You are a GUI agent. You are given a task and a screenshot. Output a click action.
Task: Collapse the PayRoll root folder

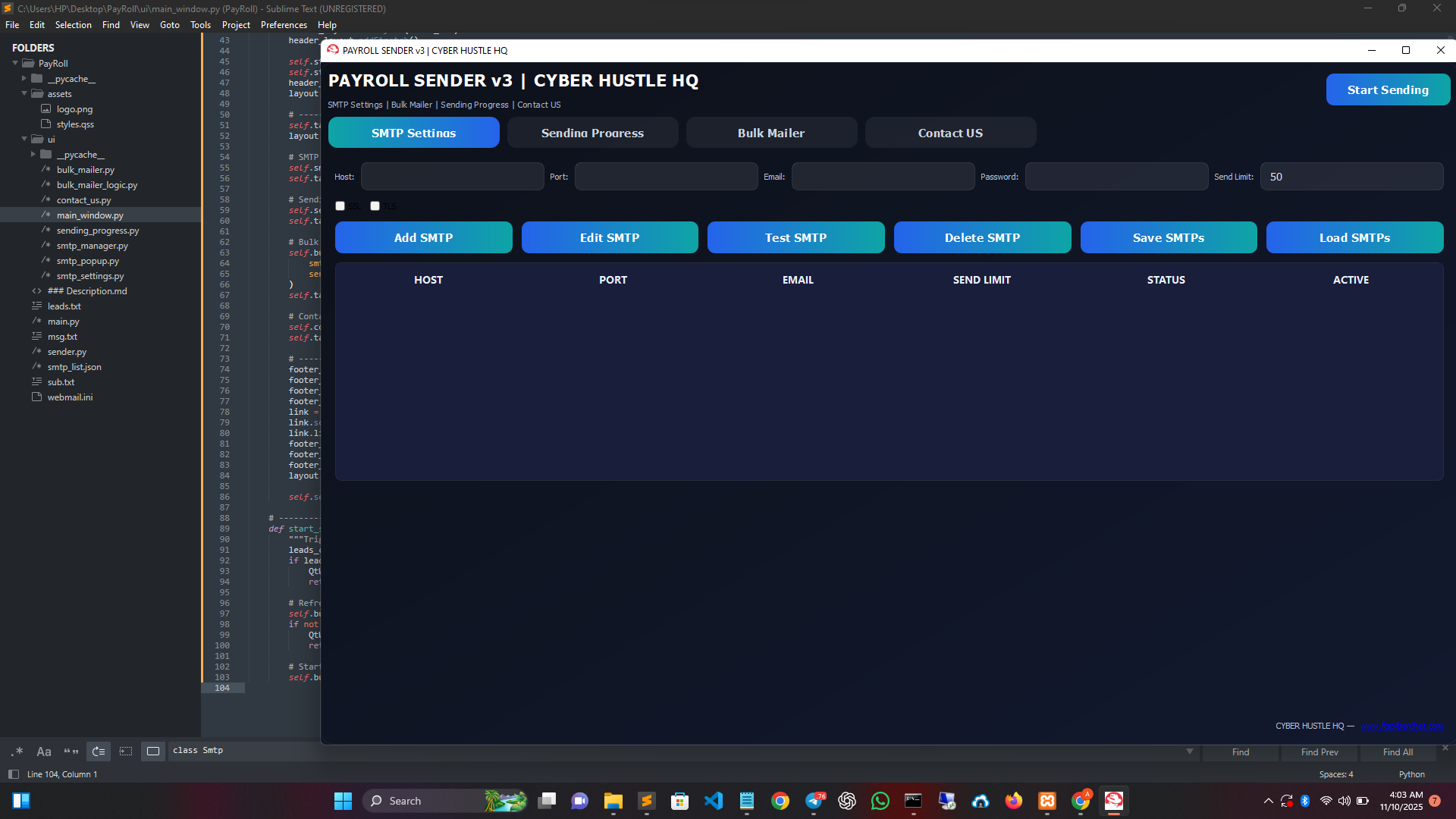[15, 64]
